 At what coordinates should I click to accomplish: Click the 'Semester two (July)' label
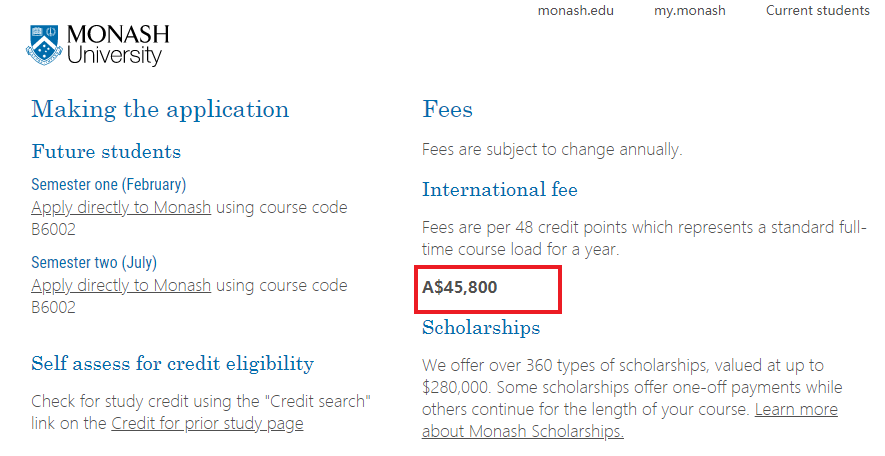[x=94, y=263]
